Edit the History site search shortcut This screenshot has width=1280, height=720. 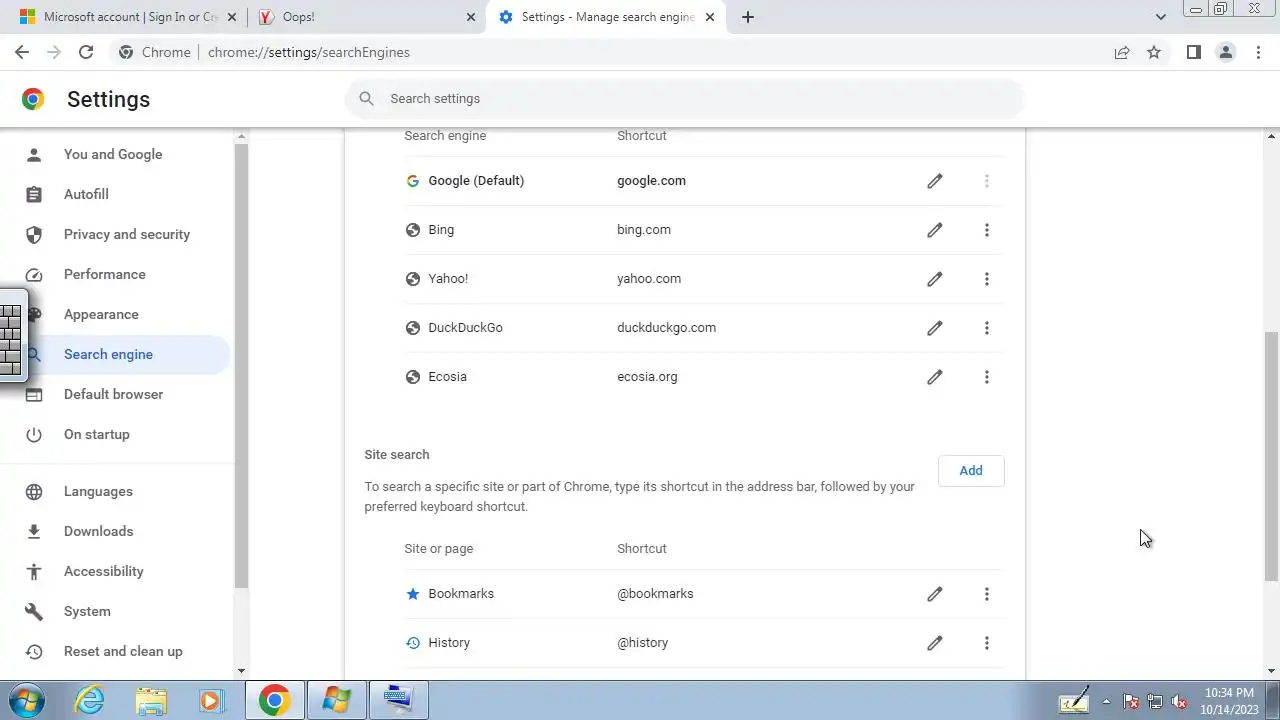[x=934, y=643]
